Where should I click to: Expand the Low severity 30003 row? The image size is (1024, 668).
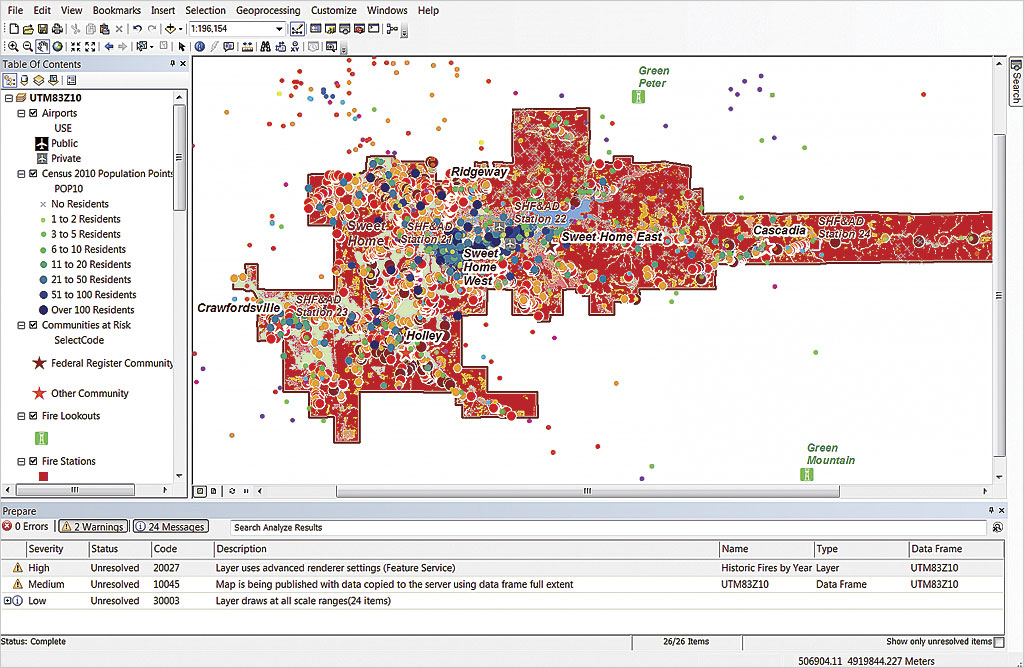pos(7,601)
